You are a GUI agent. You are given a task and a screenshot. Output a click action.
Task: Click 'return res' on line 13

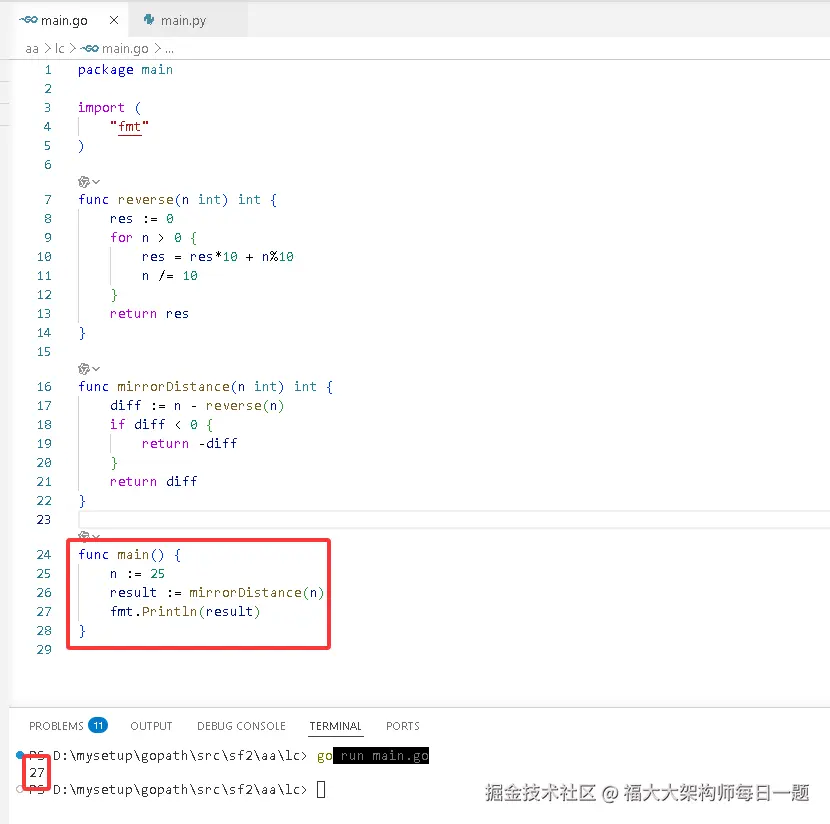(x=149, y=314)
